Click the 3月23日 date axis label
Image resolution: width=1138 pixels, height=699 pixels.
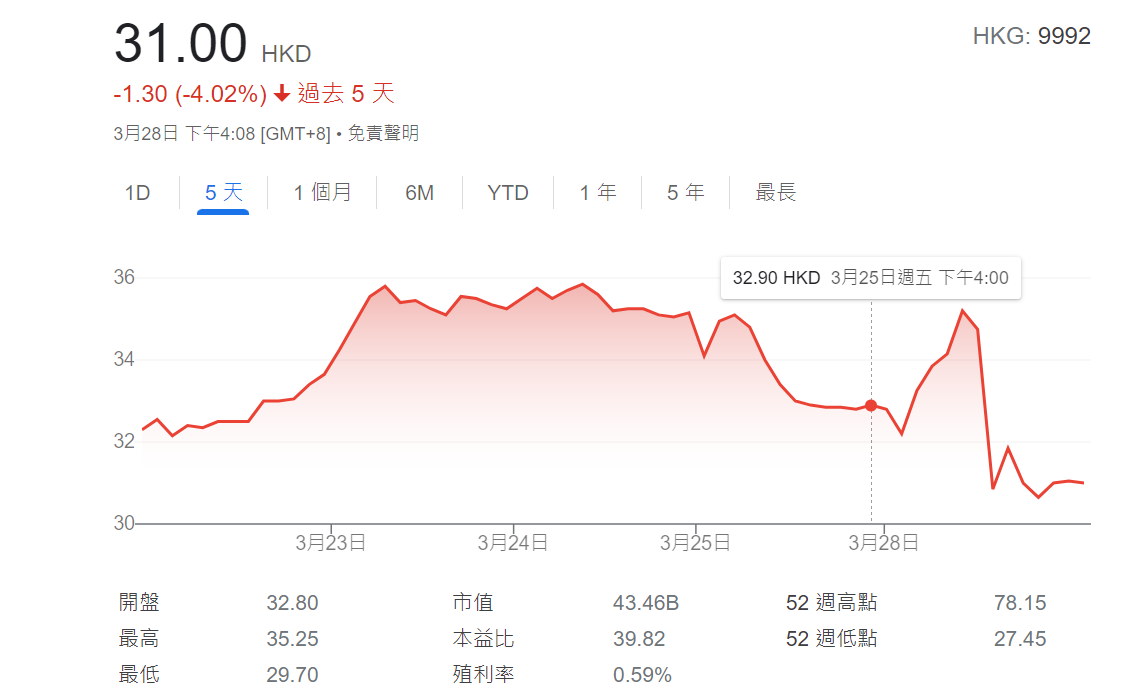point(330,543)
